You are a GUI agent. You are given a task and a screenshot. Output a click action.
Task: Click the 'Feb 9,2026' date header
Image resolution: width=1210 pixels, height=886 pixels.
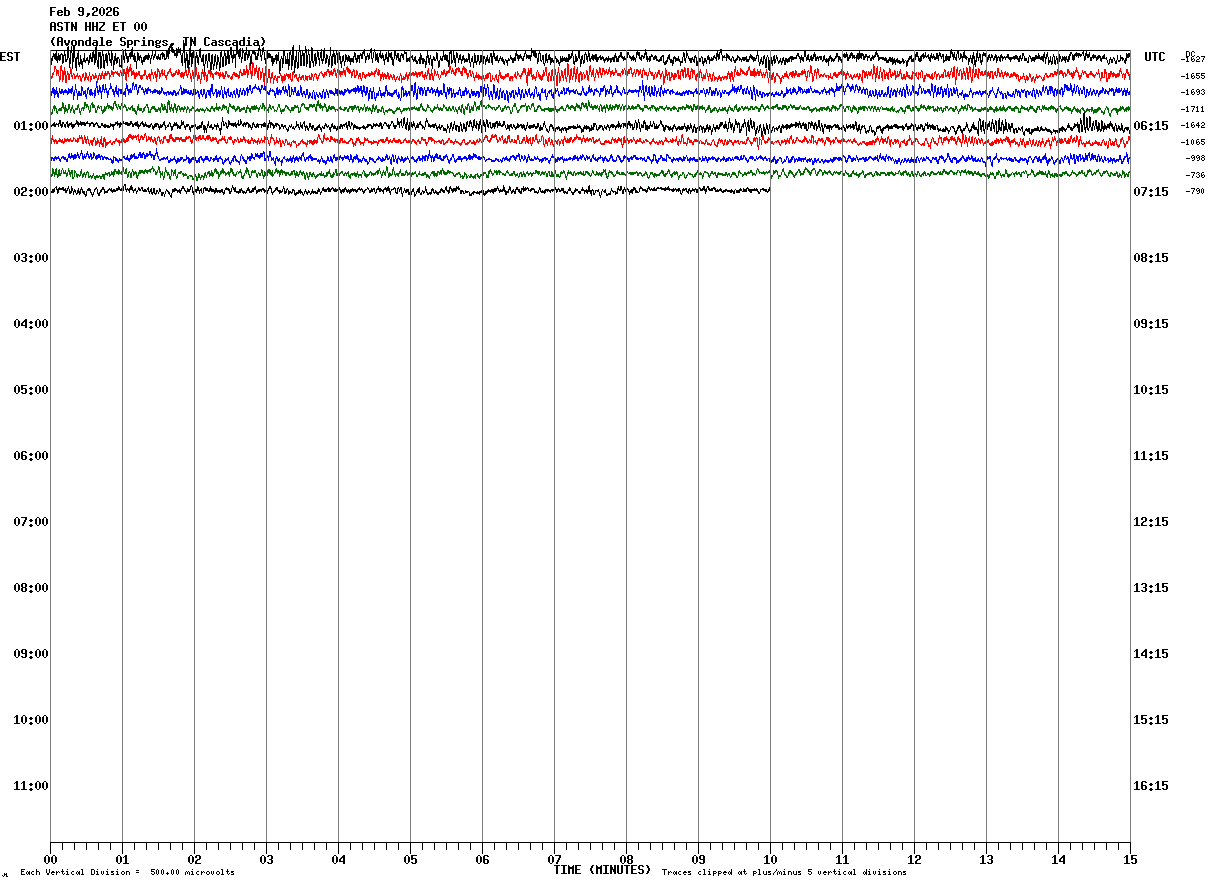pos(84,12)
